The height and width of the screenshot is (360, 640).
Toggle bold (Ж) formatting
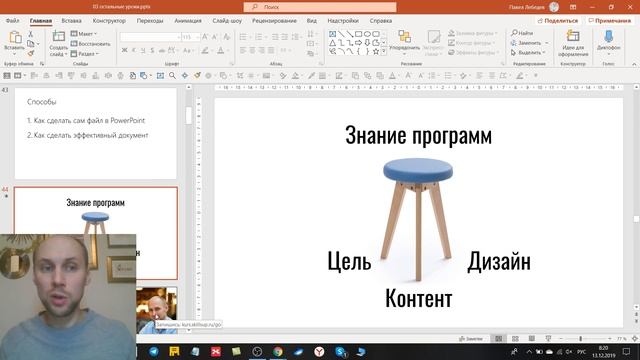(124, 50)
